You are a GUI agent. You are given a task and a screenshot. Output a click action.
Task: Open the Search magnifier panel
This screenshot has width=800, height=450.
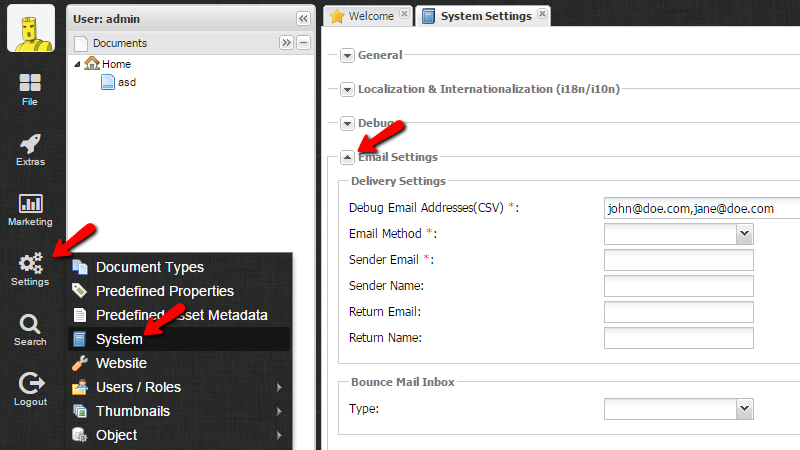point(30,330)
